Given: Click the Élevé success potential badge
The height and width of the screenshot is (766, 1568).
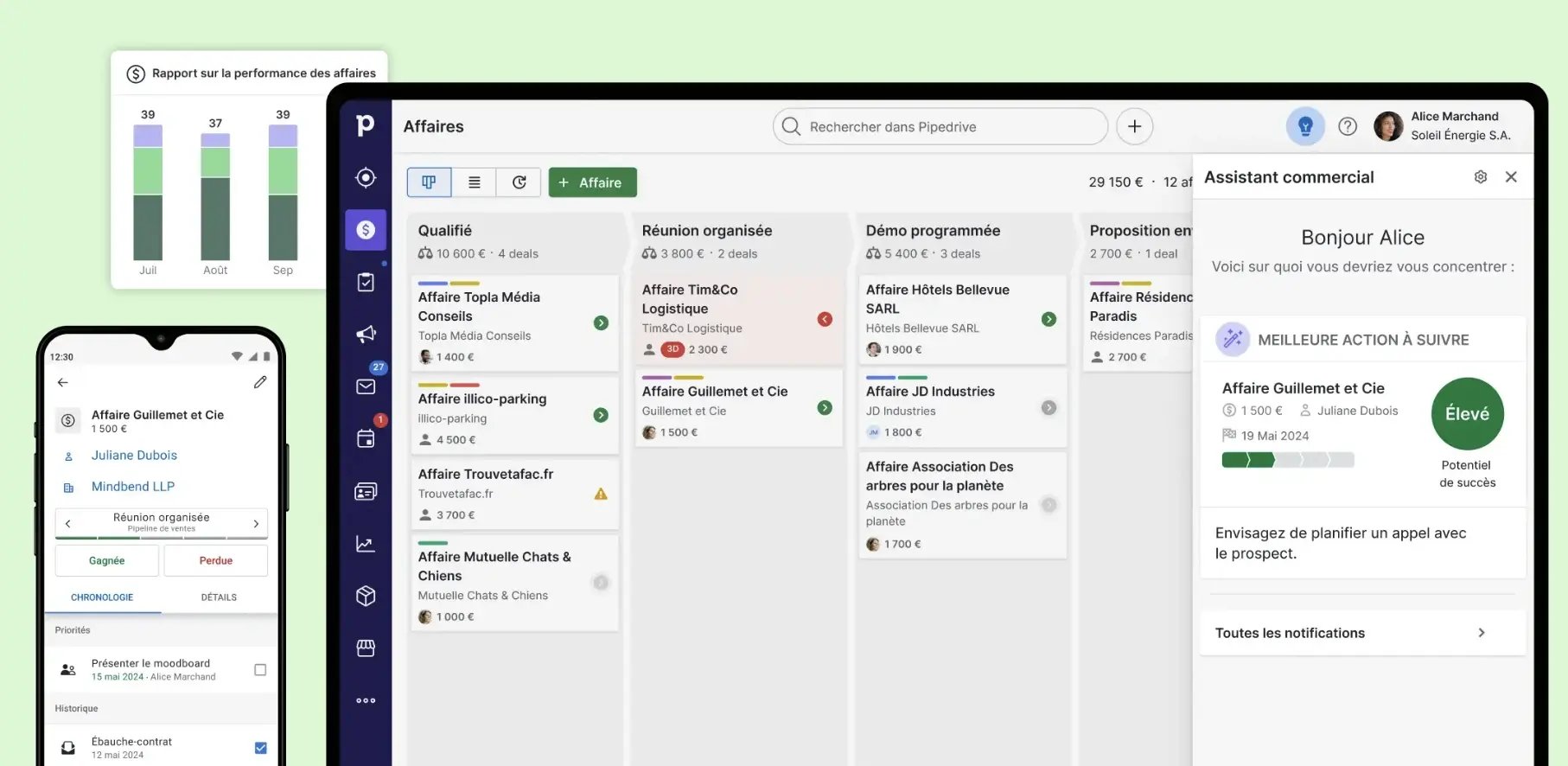Looking at the screenshot, I should click(x=1467, y=413).
